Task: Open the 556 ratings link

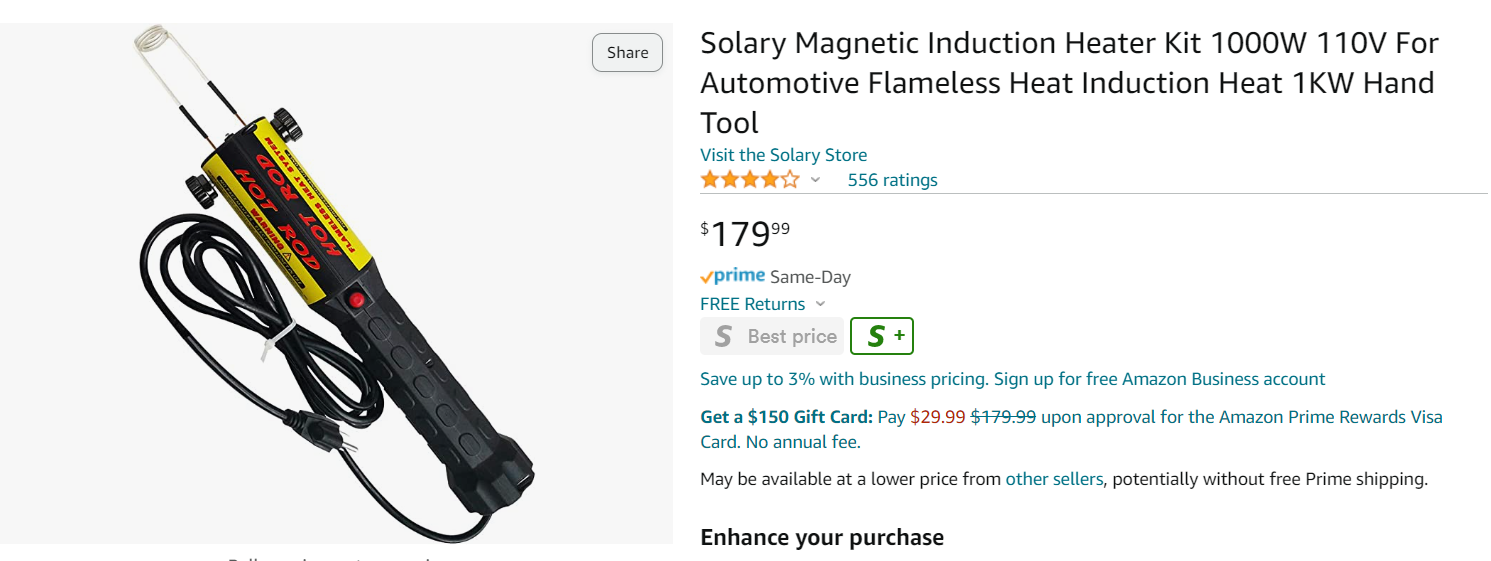Action: 892,180
